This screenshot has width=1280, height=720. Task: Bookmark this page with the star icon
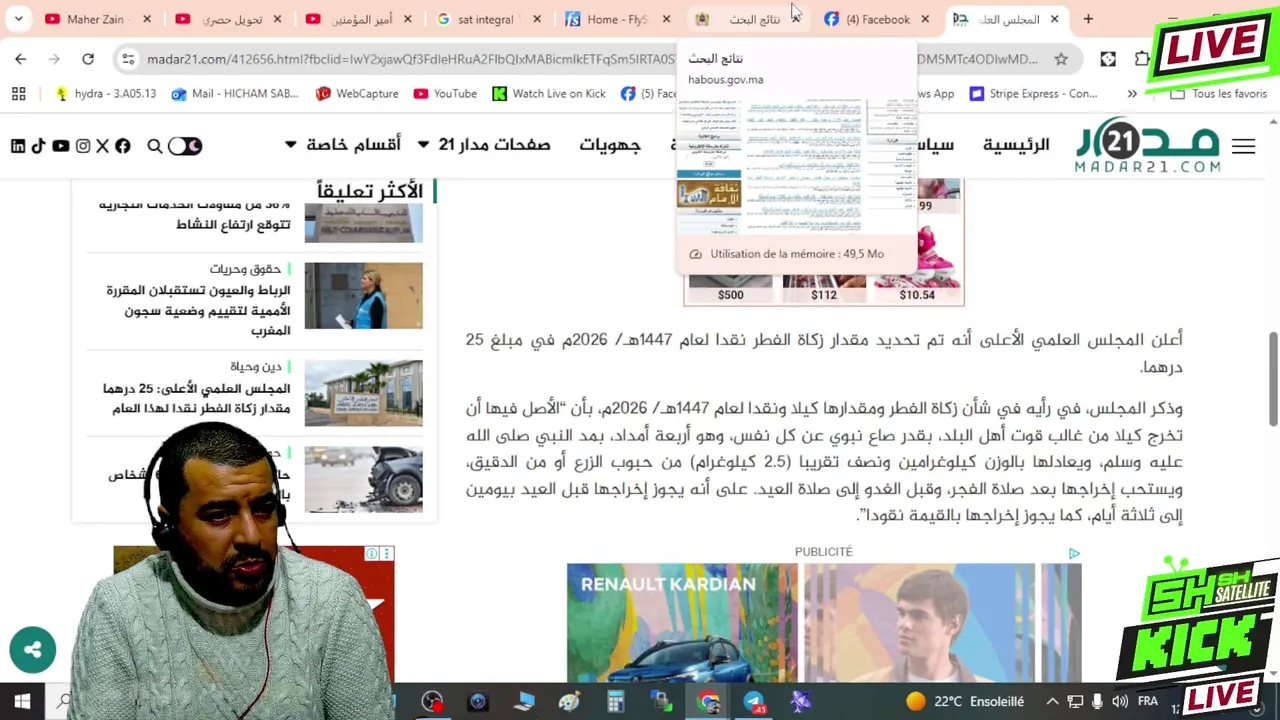1061,59
